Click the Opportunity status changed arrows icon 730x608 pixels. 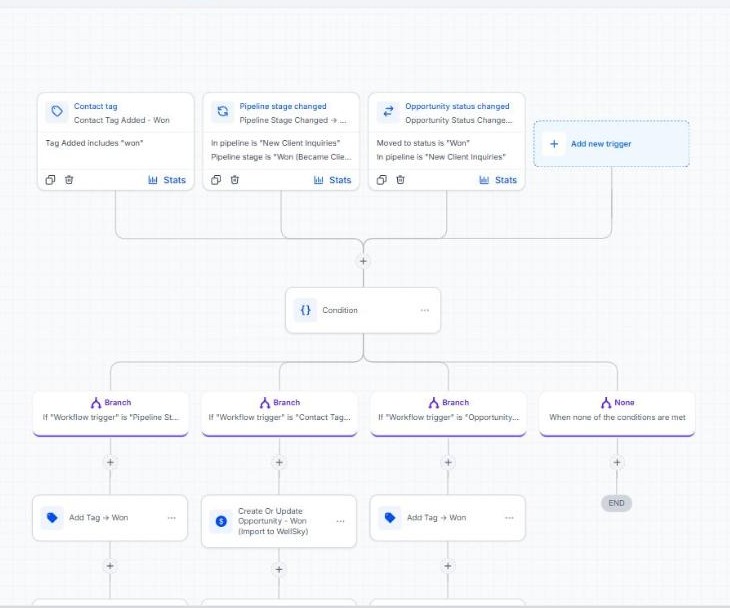(388, 112)
